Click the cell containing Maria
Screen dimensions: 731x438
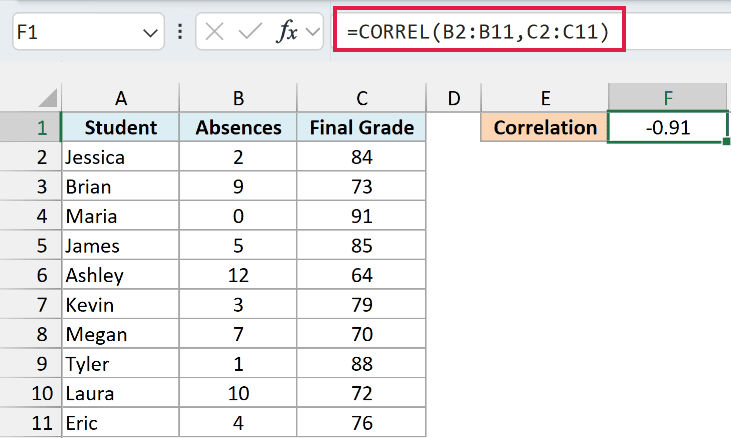(121, 216)
